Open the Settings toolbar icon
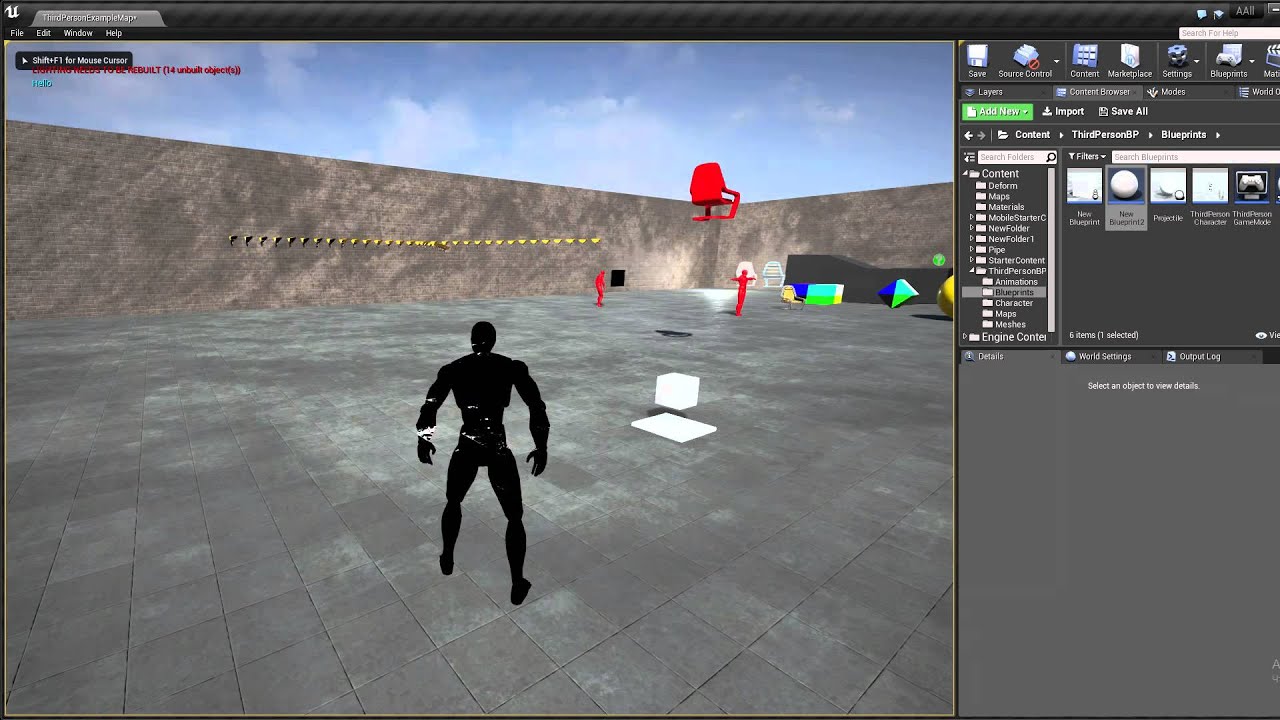1280x720 pixels. click(1177, 61)
